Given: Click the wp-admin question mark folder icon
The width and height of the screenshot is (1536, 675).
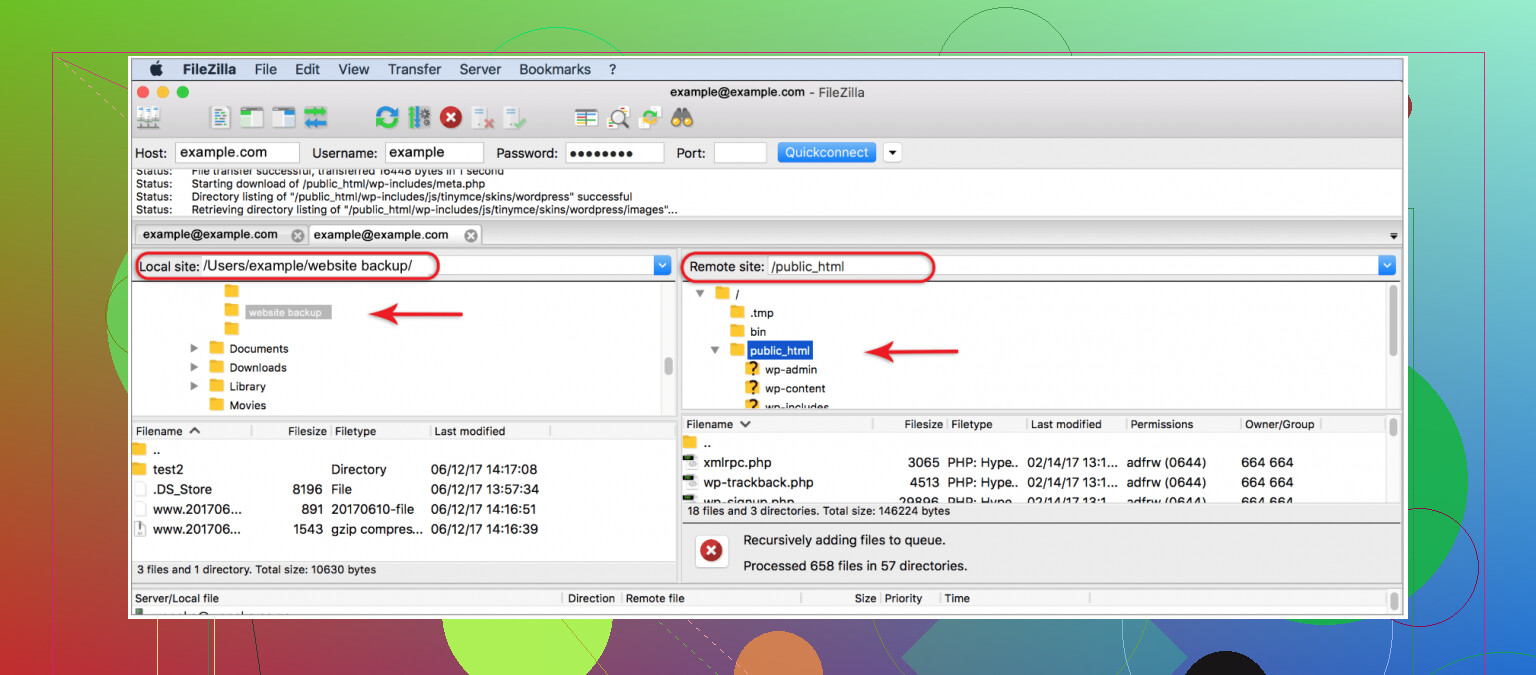Looking at the screenshot, I should (x=752, y=369).
